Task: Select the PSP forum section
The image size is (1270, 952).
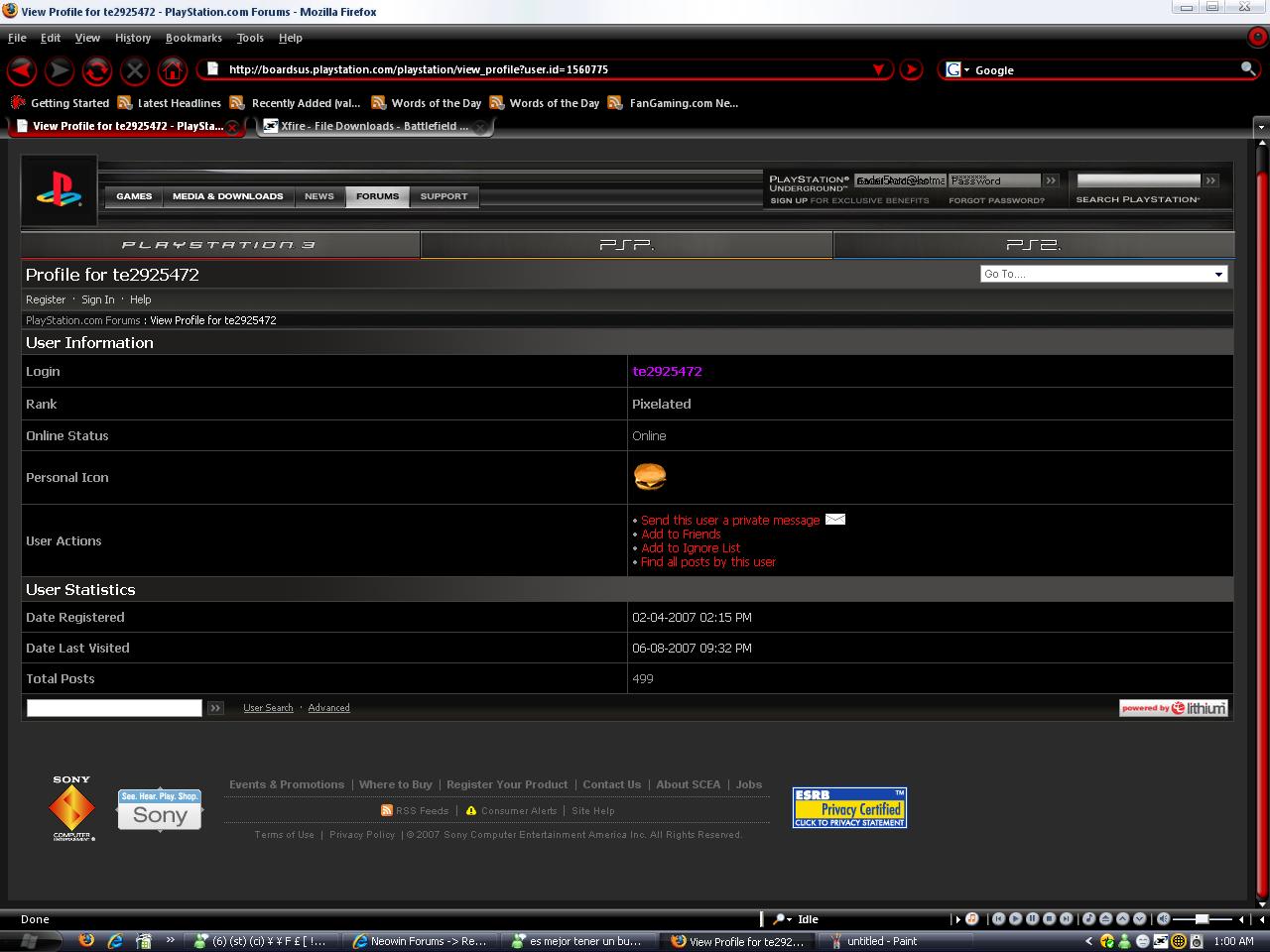Action: [x=627, y=245]
